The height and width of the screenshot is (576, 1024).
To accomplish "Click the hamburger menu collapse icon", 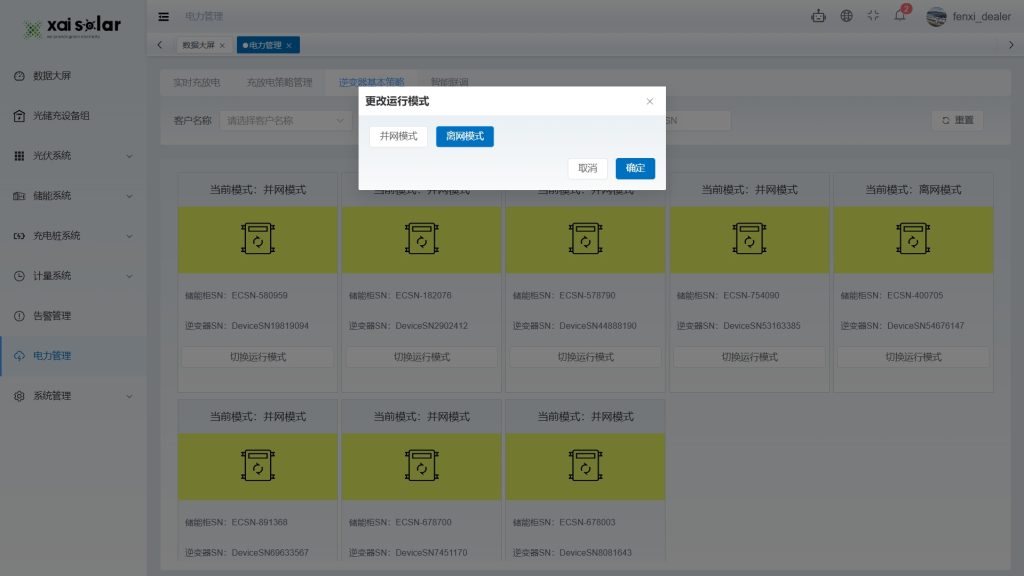I will pyautogui.click(x=164, y=16).
